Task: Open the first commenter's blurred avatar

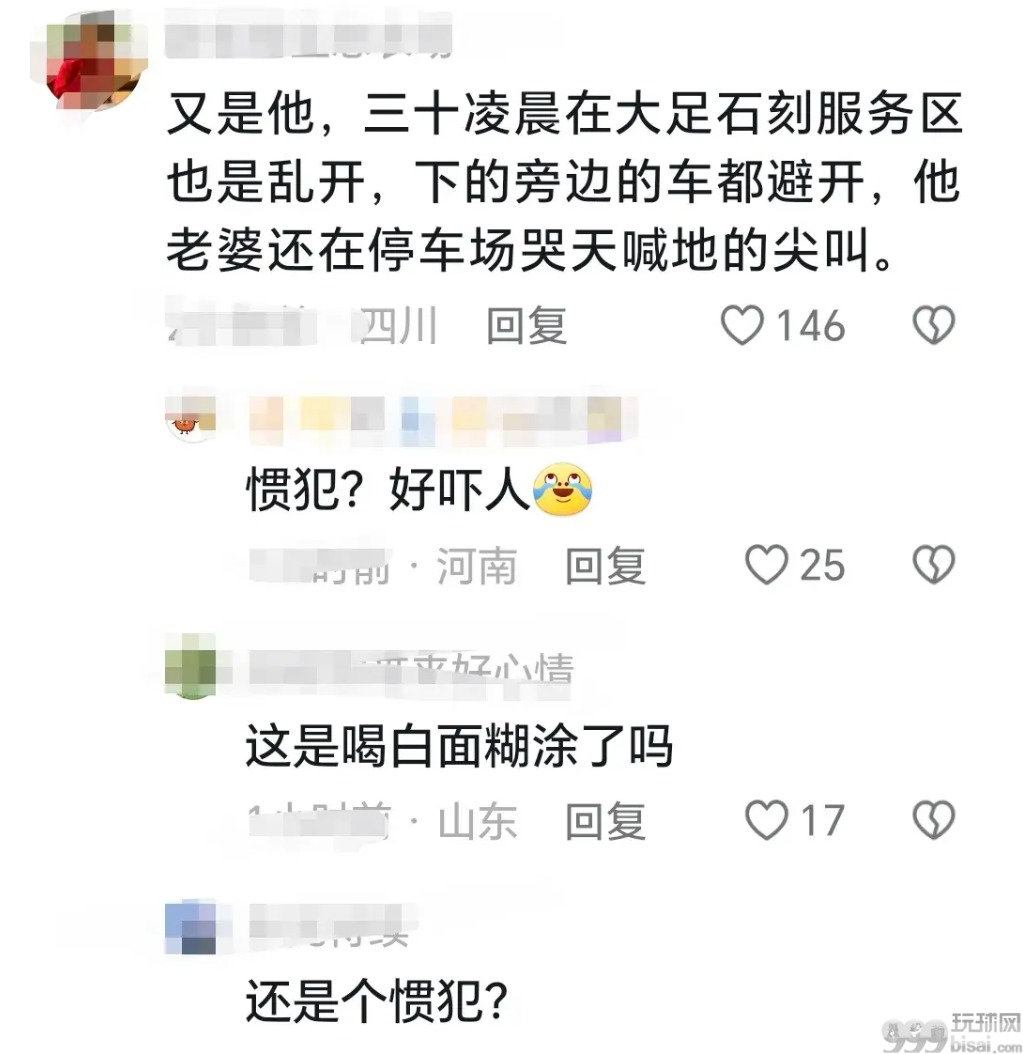Action: (91, 63)
